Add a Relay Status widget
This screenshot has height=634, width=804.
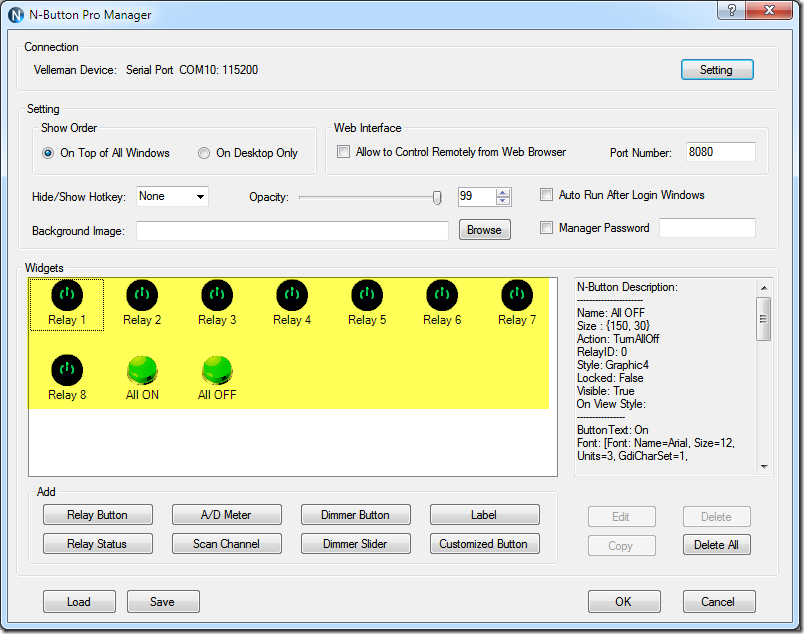click(x=97, y=544)
